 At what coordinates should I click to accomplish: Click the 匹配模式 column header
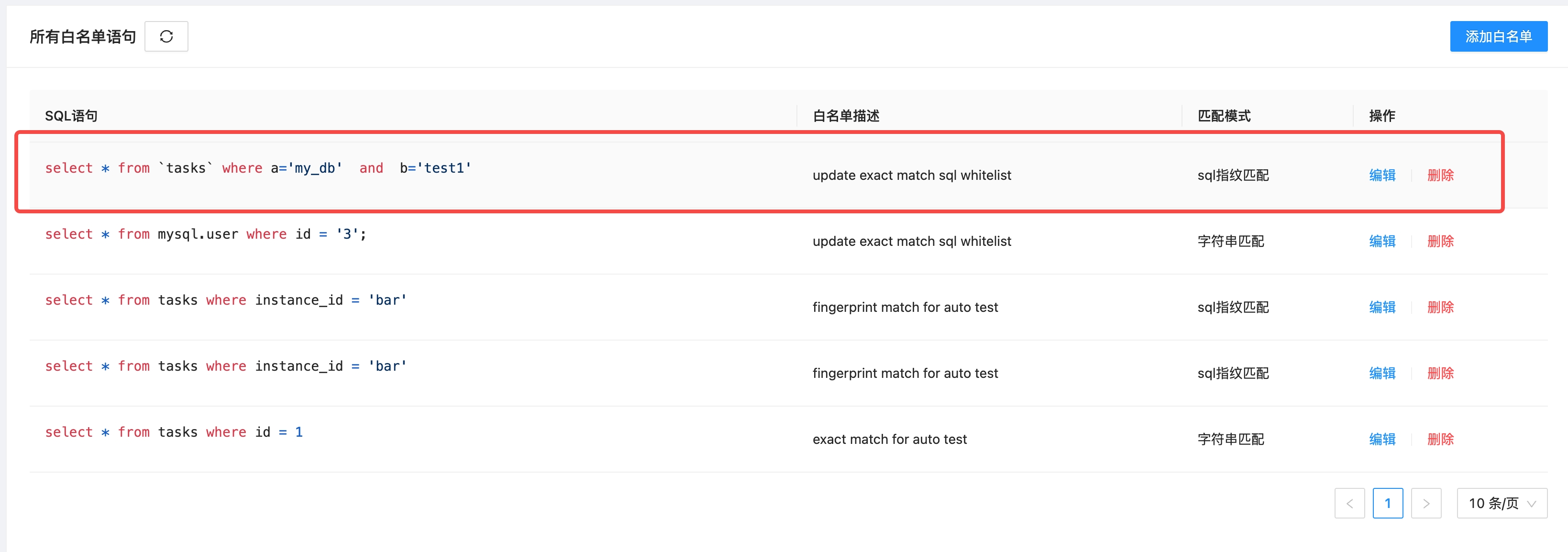click(1224, 116)
